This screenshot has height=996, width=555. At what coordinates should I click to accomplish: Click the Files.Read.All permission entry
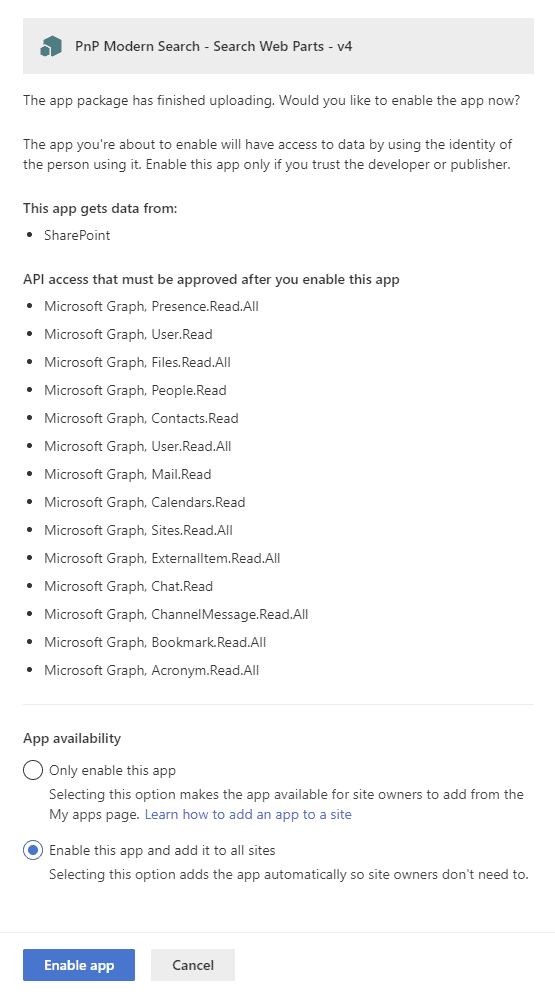pyautogui.click(x=137, y=362)
